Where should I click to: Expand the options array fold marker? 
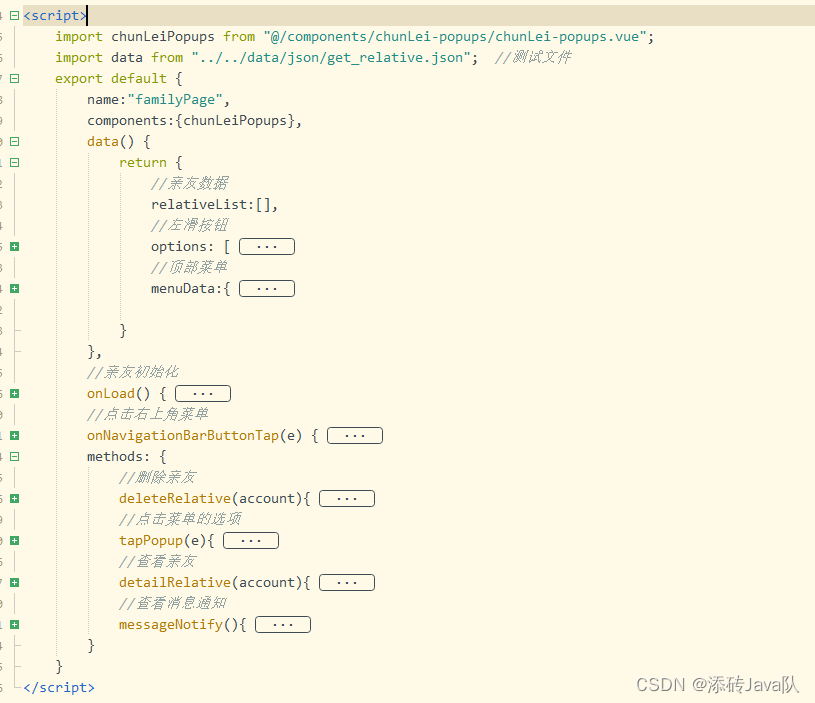coord(15,246)
